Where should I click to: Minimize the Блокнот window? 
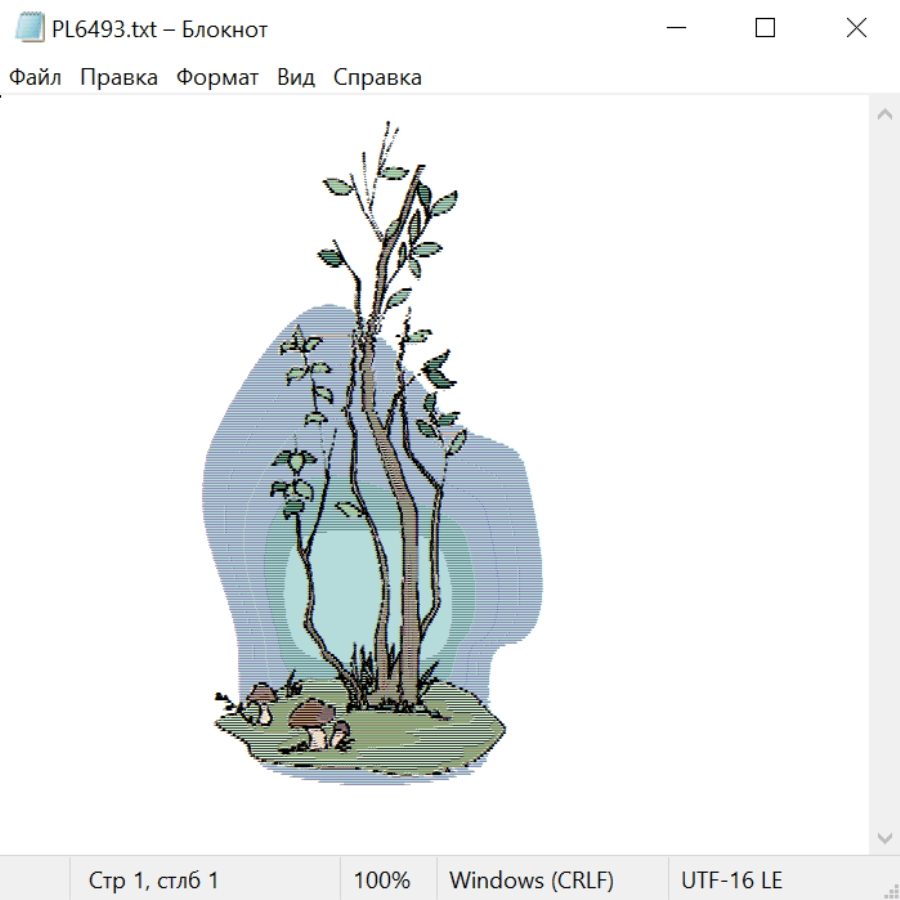click(x=676, y=28)
